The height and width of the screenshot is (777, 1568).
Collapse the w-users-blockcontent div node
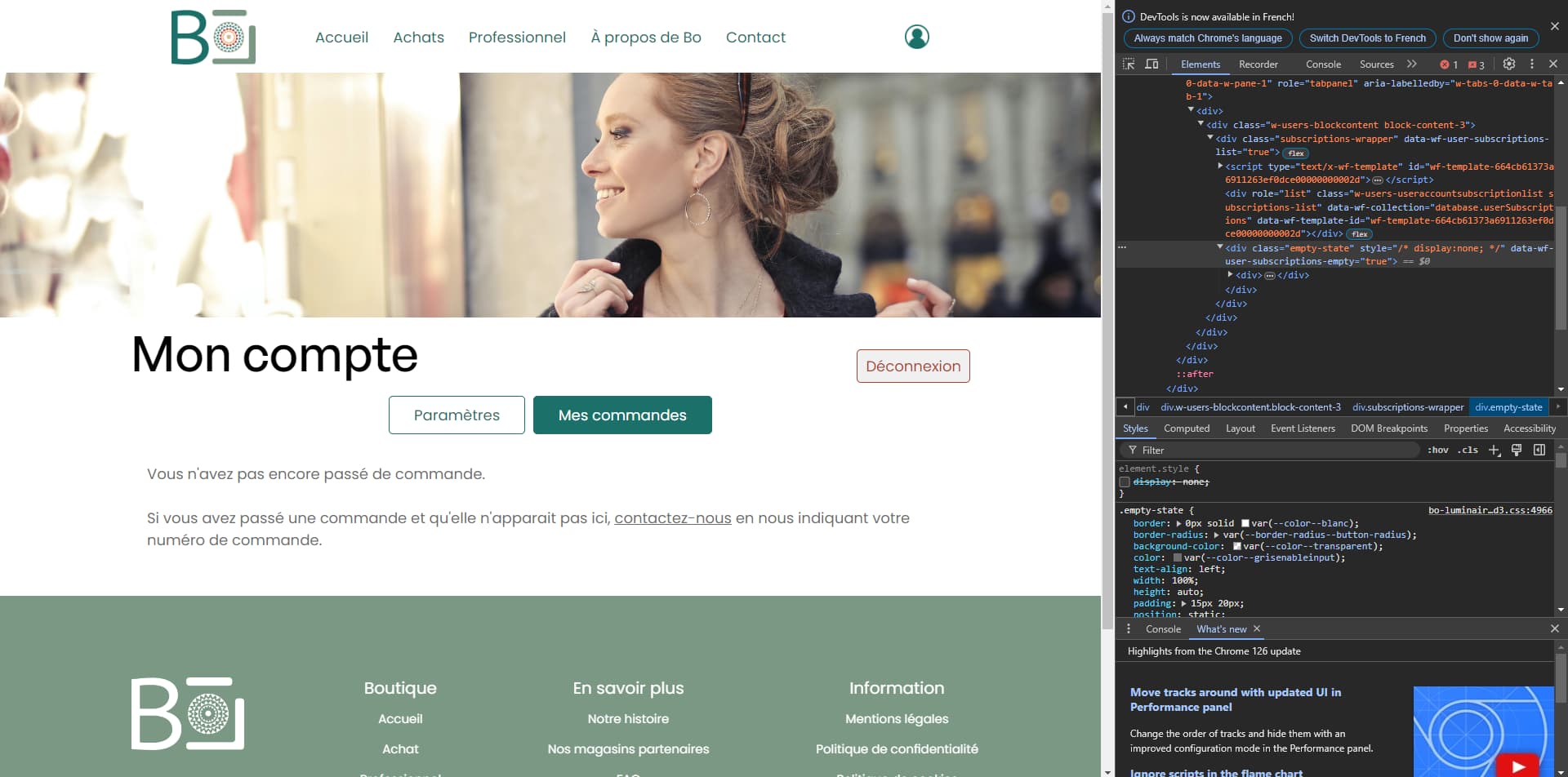tap(1200, 124)
